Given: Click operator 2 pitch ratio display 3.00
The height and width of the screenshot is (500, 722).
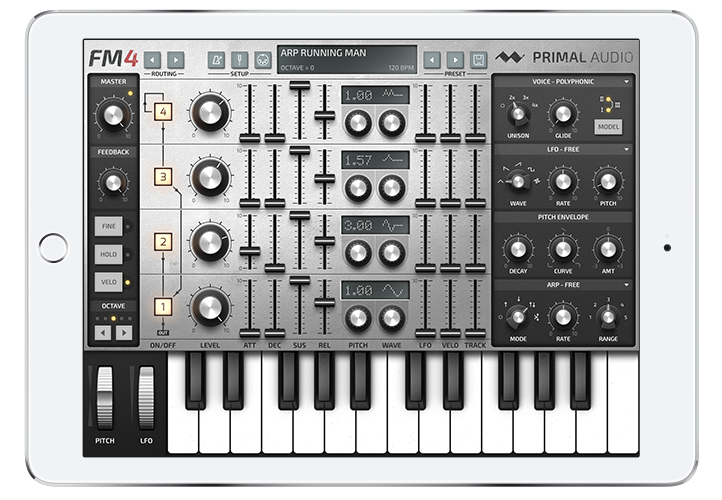Looking at the screenshot, I should [375, 225].
